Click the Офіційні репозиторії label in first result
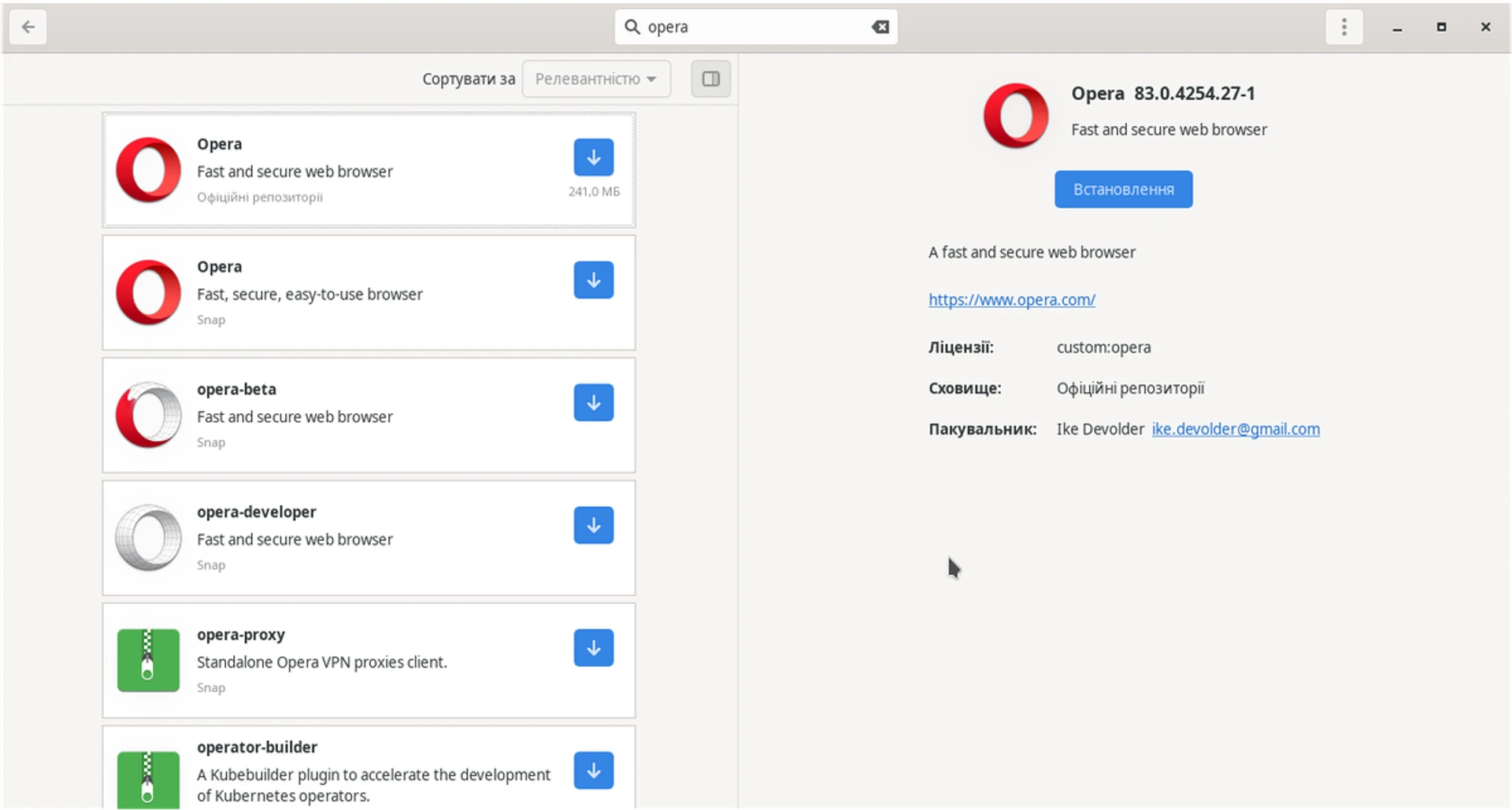The height and width of the screenshot is (810, 1512). tap(260, 197)
